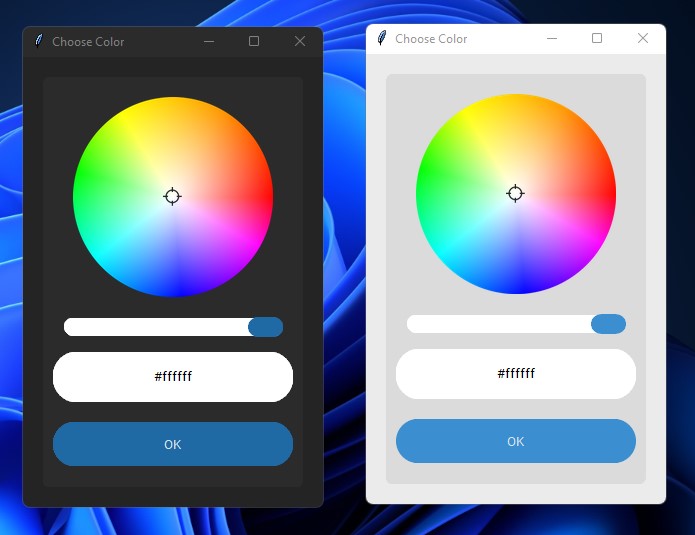
Task: Click the feather icon in light window title bar
Action: coord(381,38)
